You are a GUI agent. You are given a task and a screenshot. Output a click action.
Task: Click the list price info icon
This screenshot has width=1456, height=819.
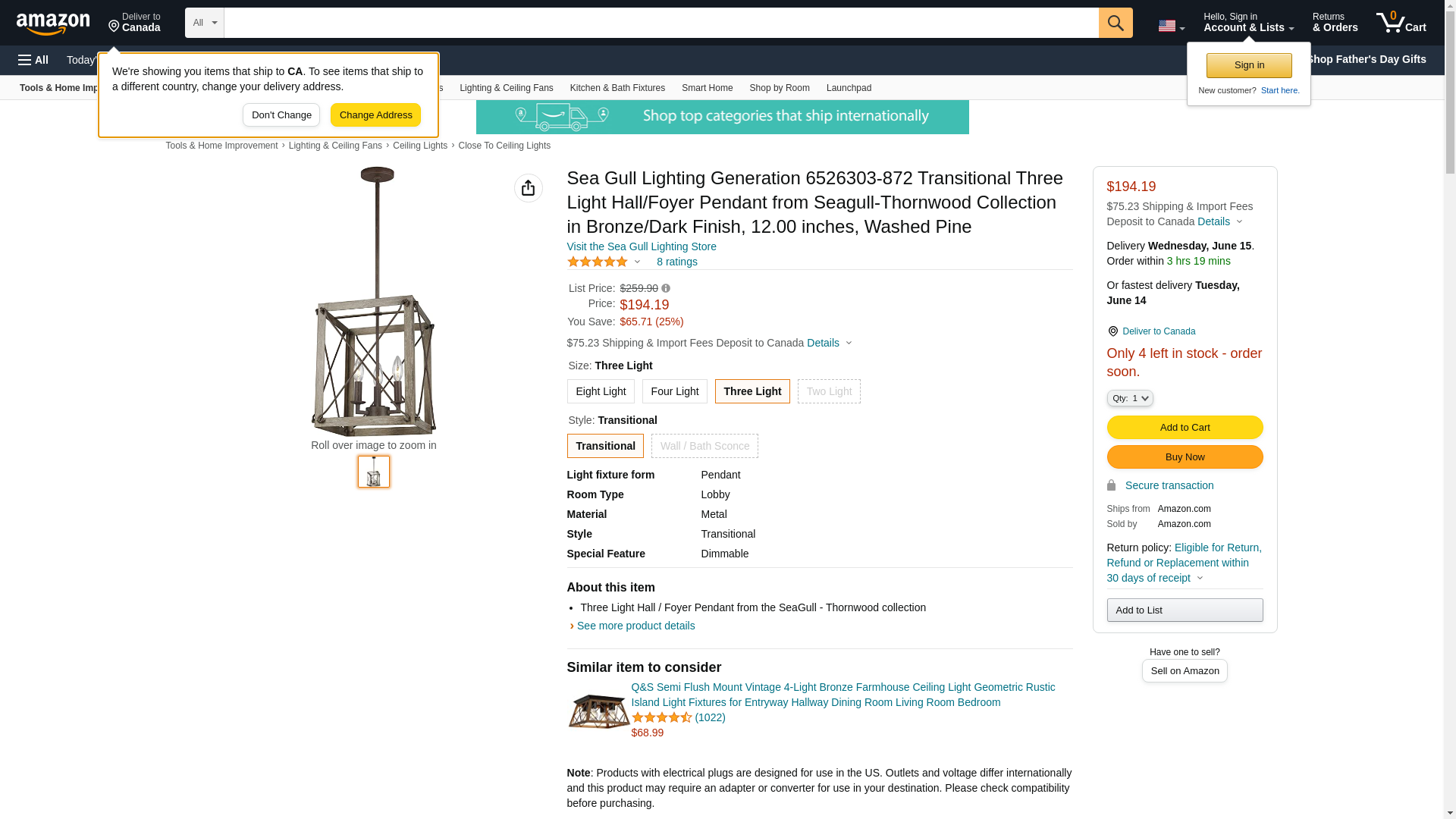click(666, 288)
